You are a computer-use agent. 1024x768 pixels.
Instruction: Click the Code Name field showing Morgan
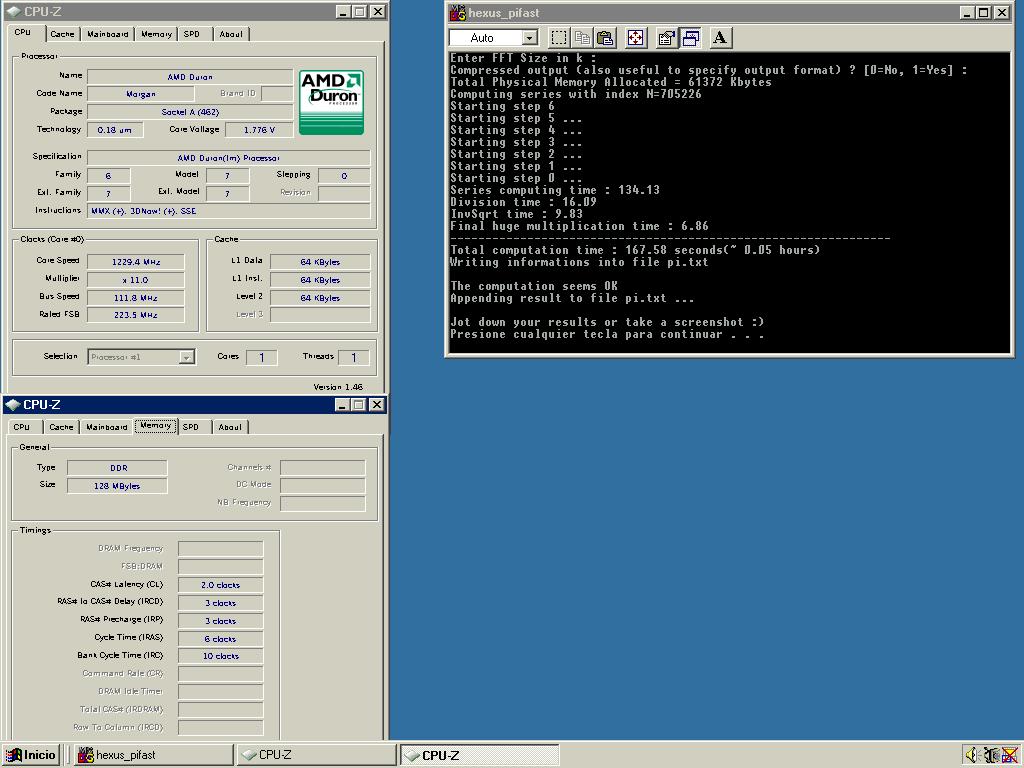click(140, 94)
